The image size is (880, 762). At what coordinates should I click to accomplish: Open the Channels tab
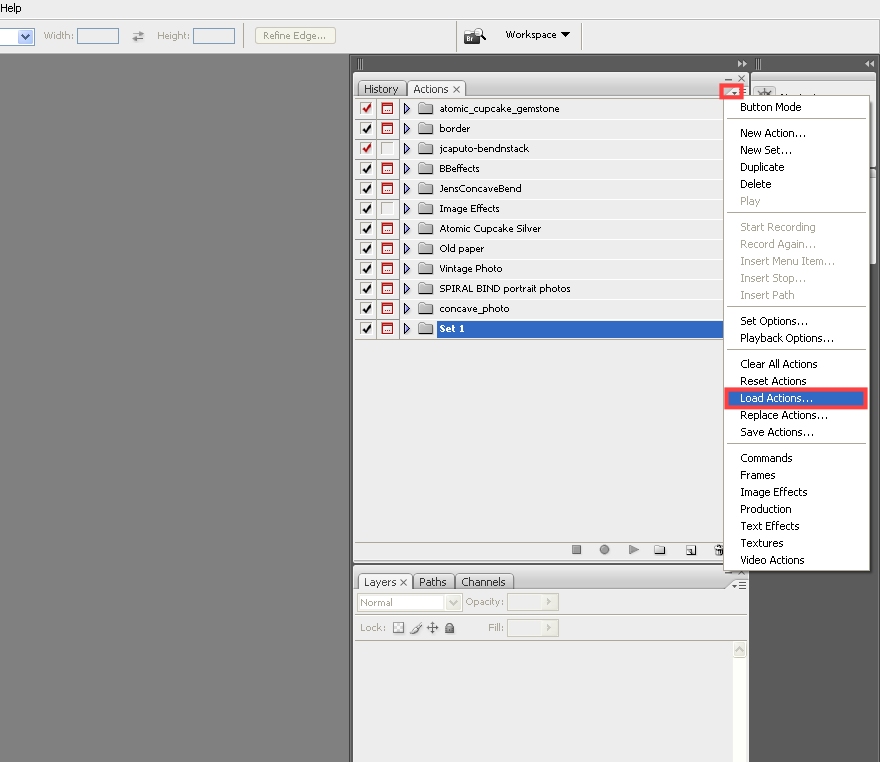[x=483, y=582]
